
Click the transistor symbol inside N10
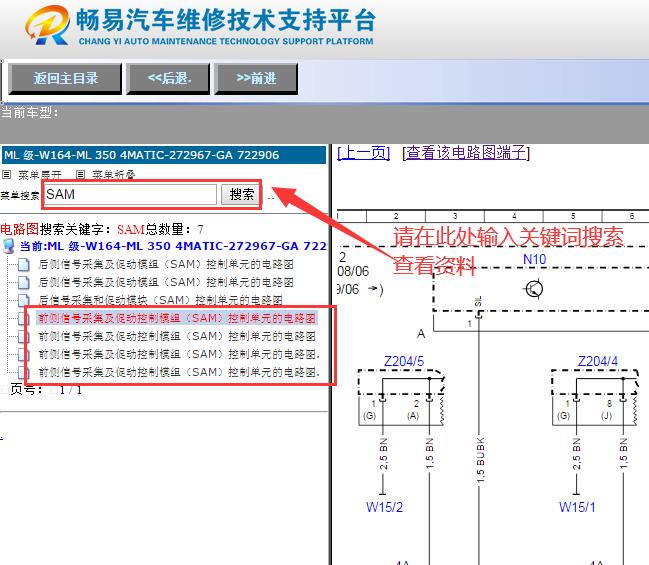pyautogui.click(x=534, y=289)
